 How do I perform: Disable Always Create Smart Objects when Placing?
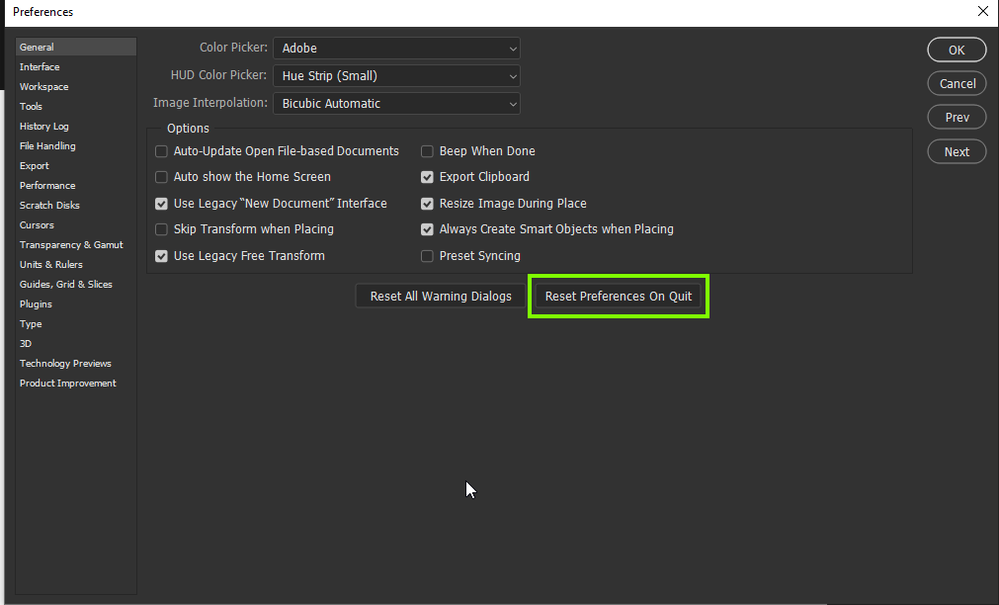click(x=427, y=229)
